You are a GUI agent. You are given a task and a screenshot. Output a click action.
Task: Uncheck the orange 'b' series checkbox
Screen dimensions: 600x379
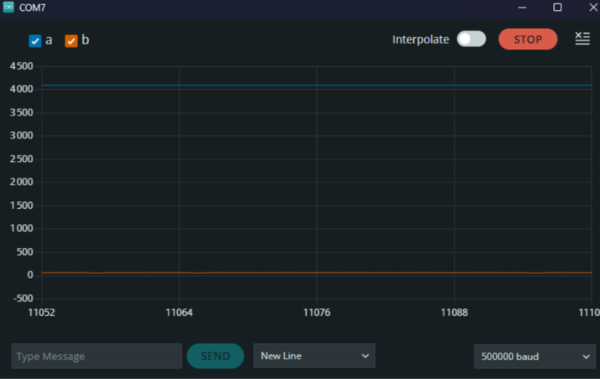click(71, 41)
